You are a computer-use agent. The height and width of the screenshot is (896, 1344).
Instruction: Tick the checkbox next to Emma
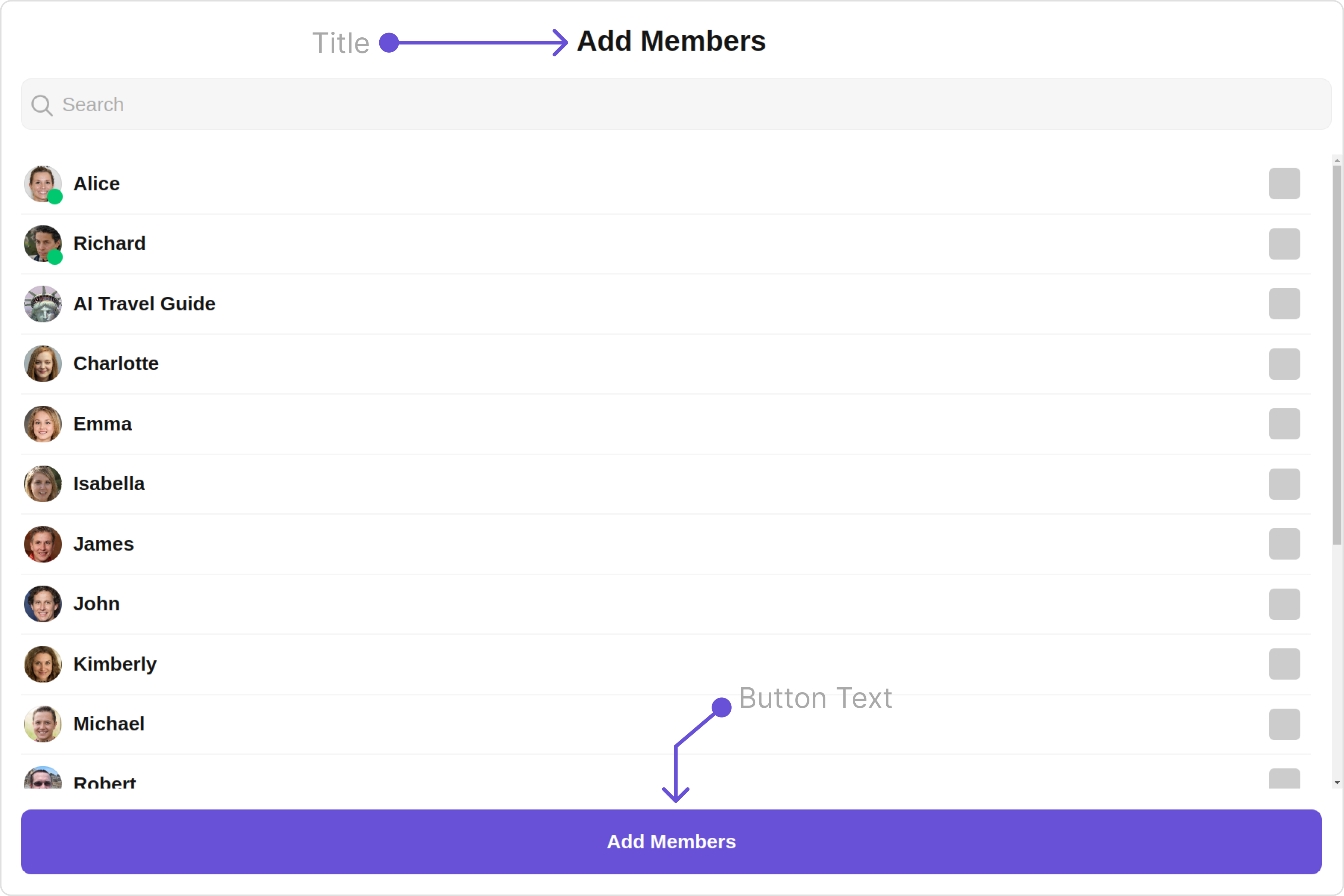pos(1285,424)
